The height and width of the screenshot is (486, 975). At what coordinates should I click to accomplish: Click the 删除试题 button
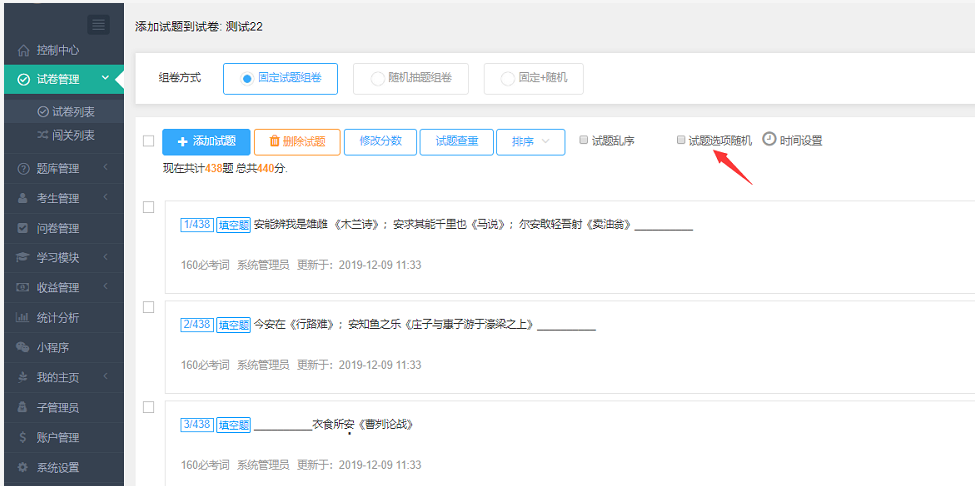(297, 142)
